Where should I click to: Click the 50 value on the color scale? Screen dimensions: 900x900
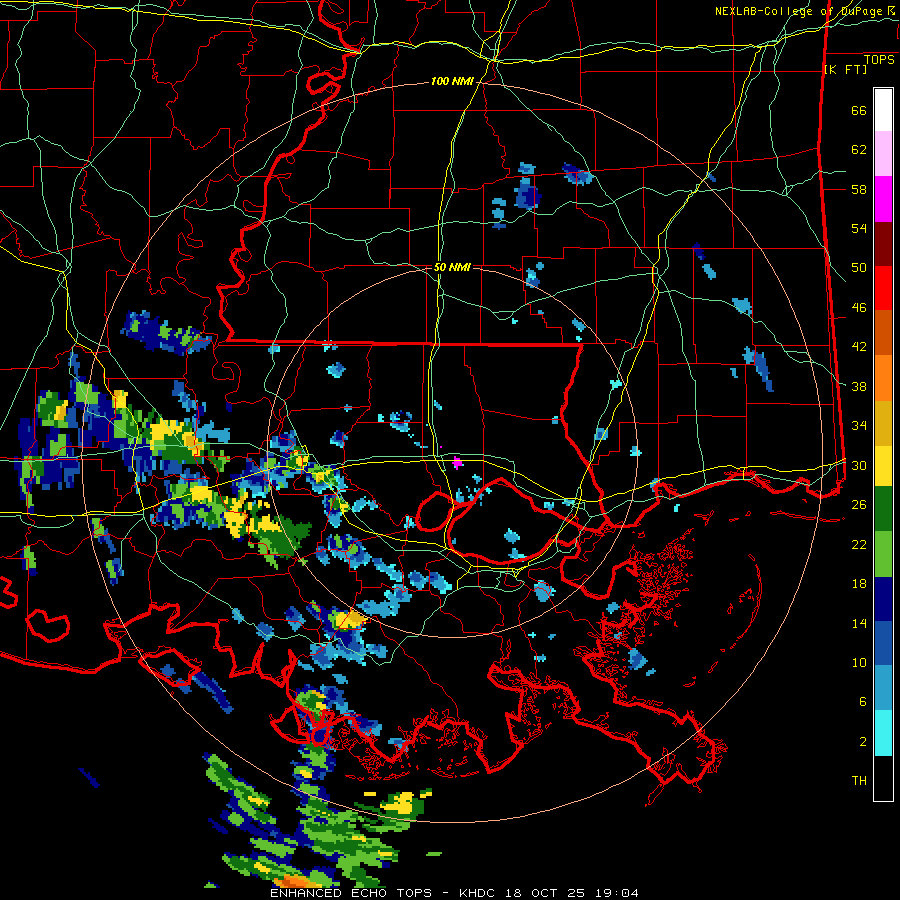coord(859,267)
